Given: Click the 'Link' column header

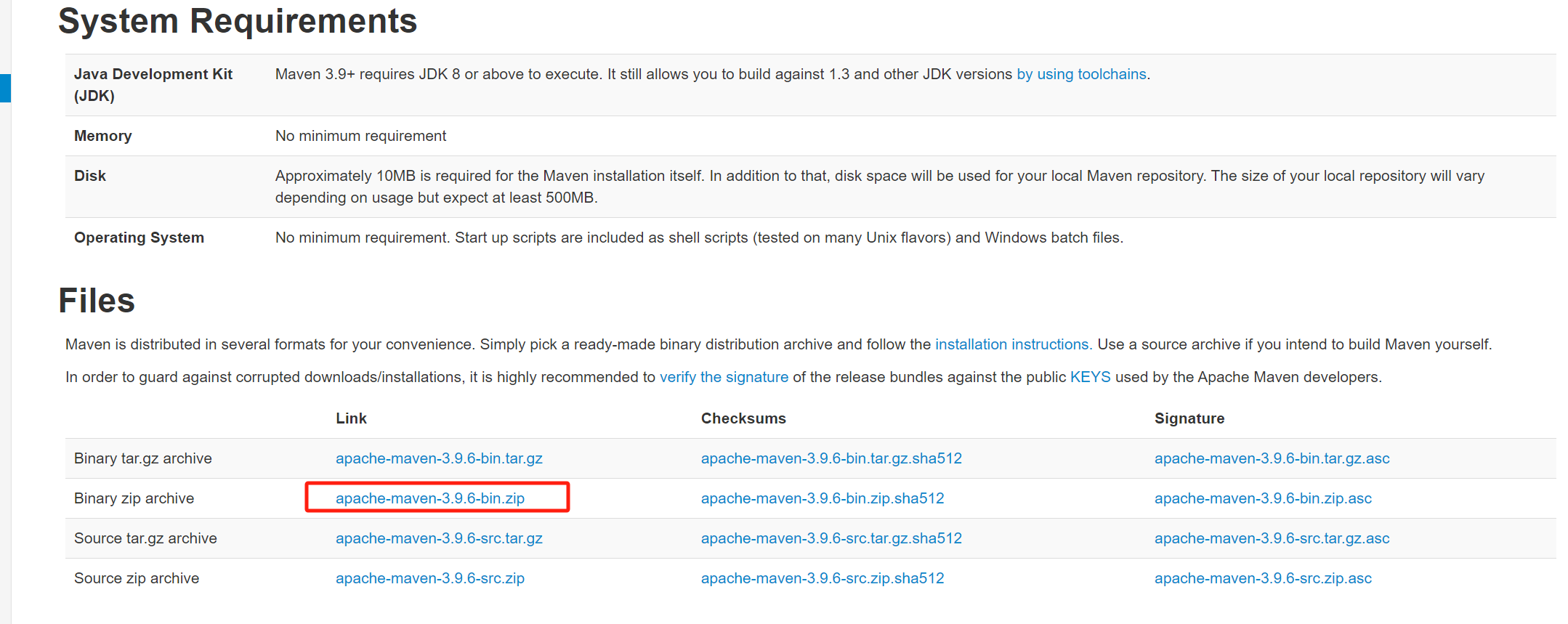Looking at the screenshot, I should [351, 418].
